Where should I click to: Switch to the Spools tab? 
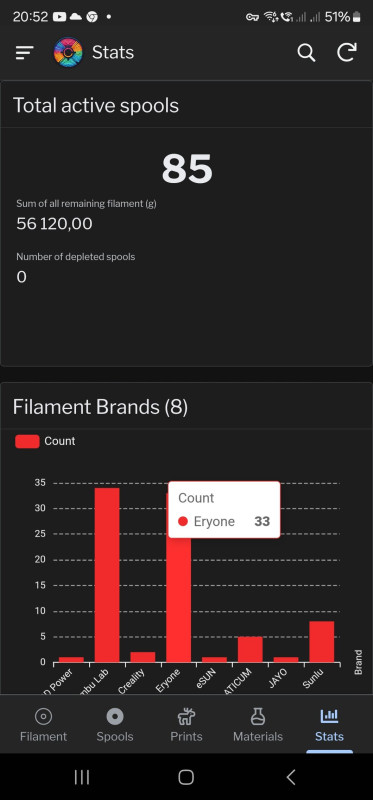[115, 724]
